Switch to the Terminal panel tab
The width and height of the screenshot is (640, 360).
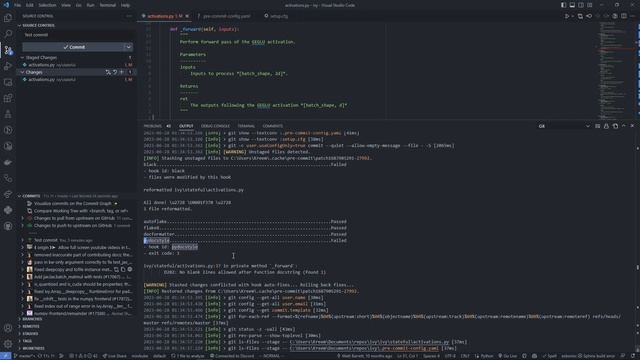tap(246, 126)
